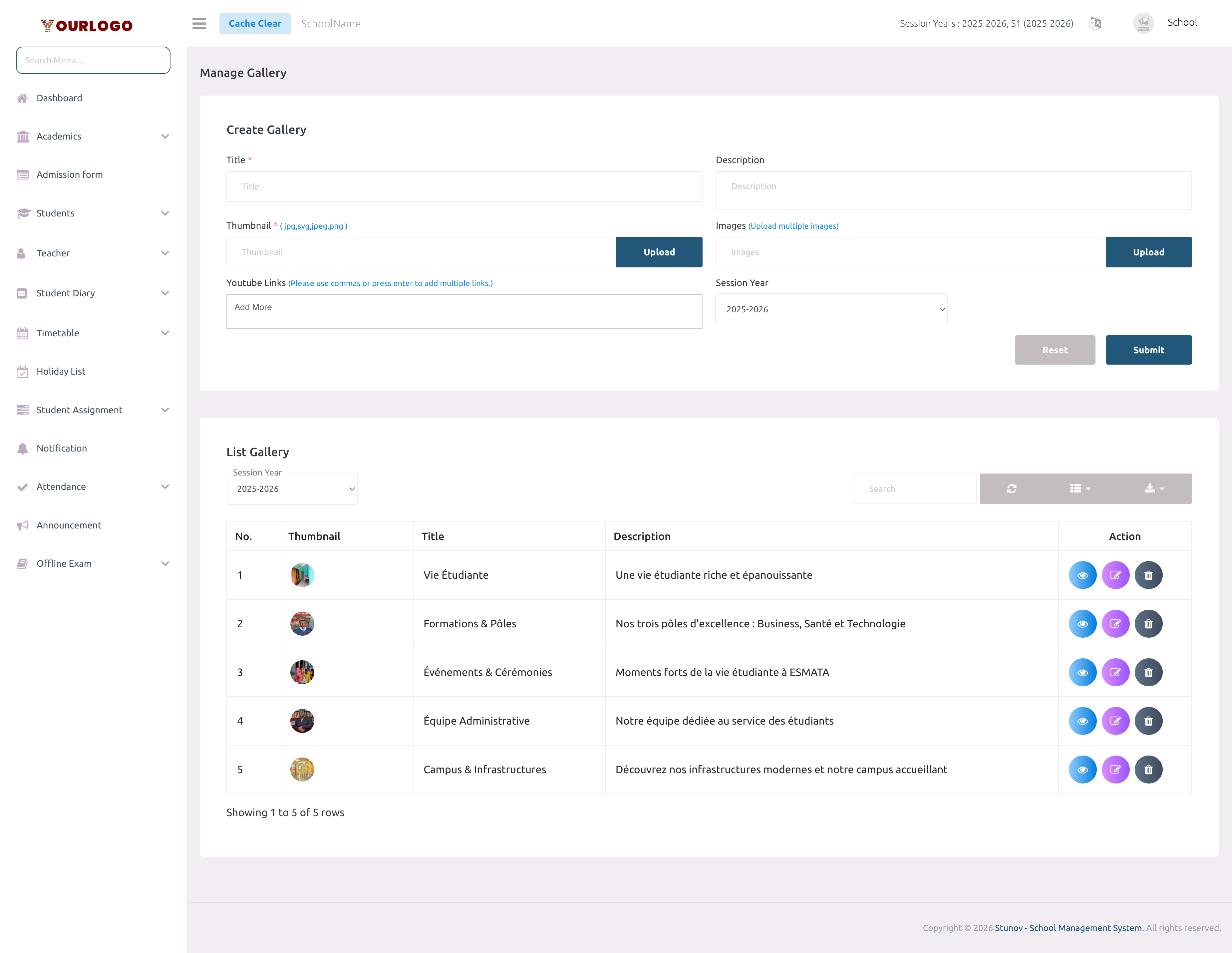1232x953 pixels.
Task: View "Vie Étudiante" with the eye icon
Action: tap(1082, 574)
